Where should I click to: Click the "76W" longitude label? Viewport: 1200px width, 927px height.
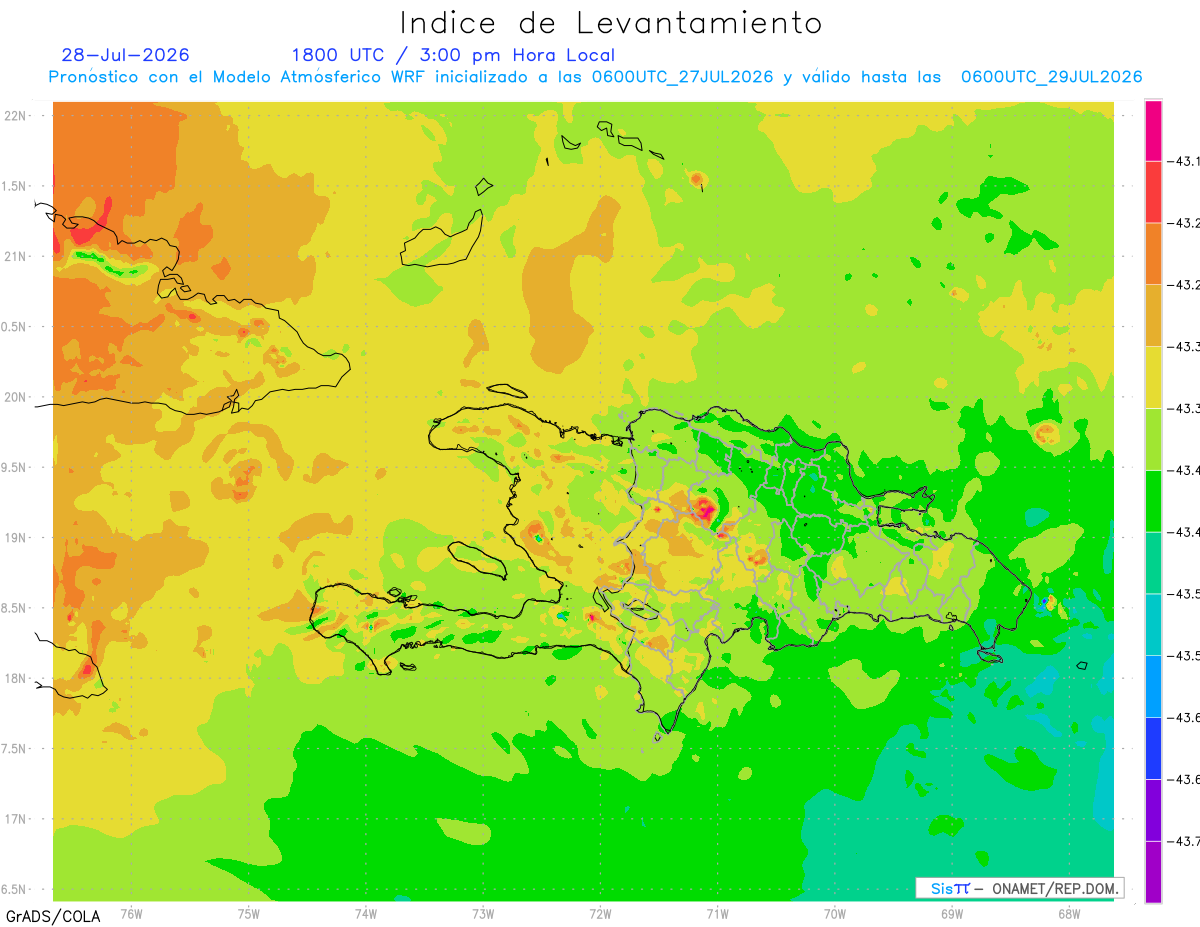click(x=131, y=913)
